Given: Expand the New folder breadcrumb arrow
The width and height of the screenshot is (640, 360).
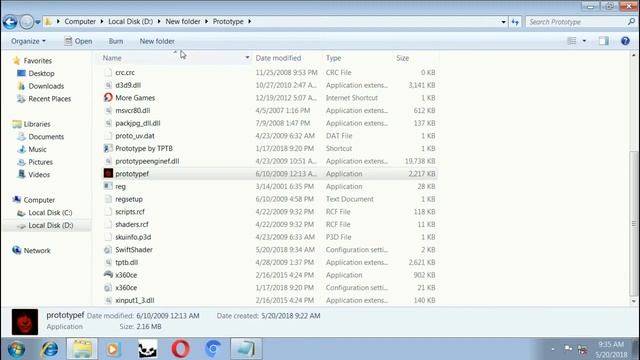Looking at the screenshot, I should click(207, 22).
